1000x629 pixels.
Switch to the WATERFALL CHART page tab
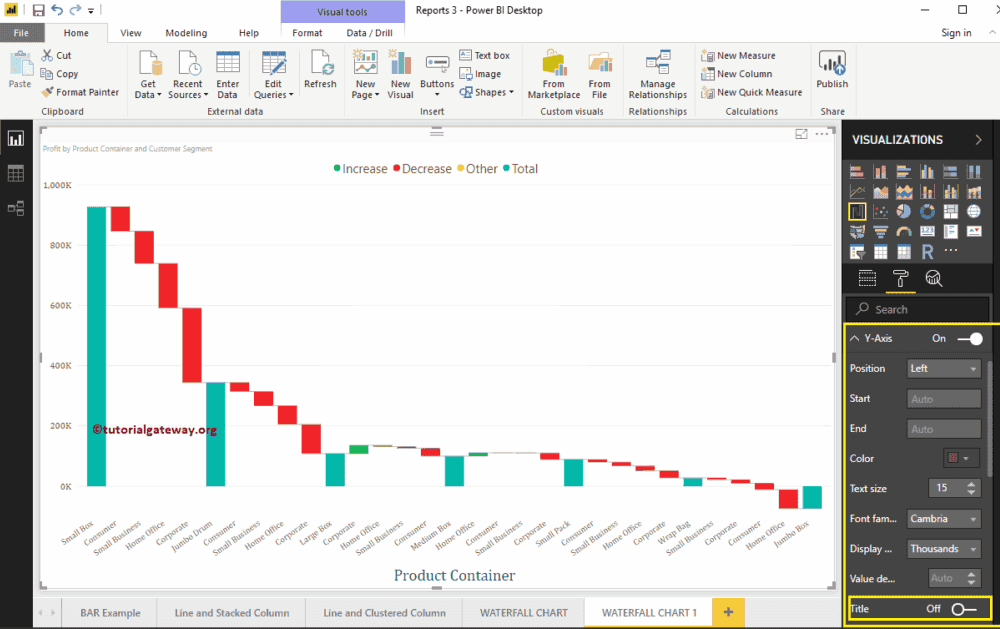tap(522, 611)
